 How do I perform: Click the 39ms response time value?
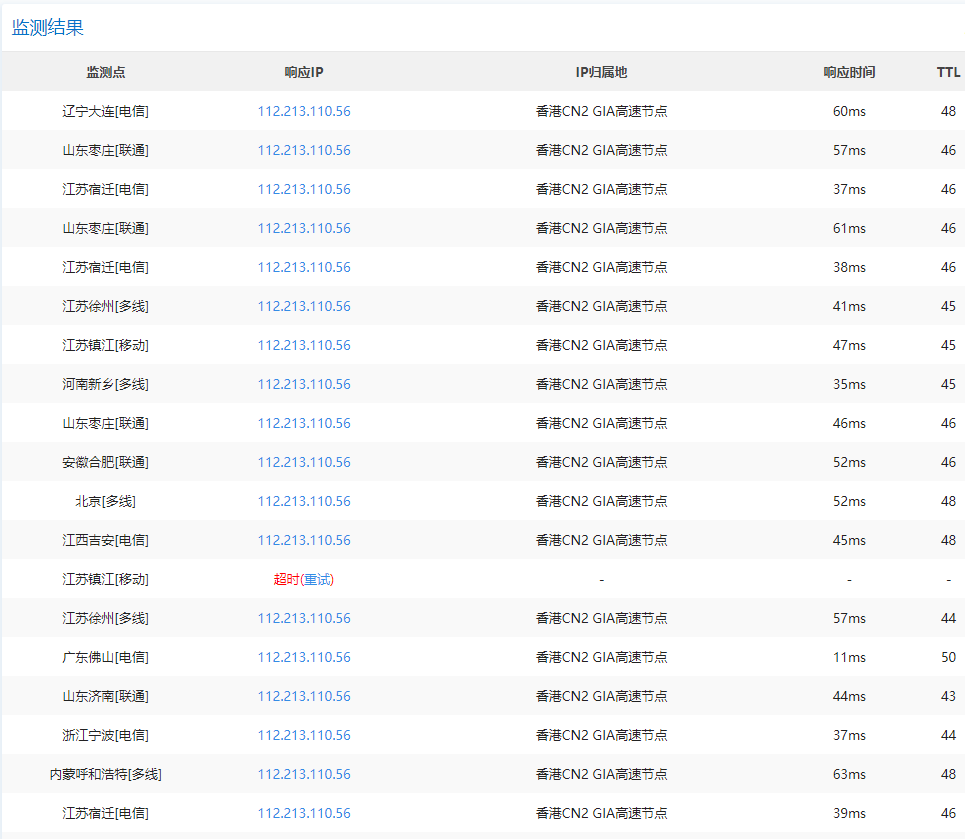point(849,813)
